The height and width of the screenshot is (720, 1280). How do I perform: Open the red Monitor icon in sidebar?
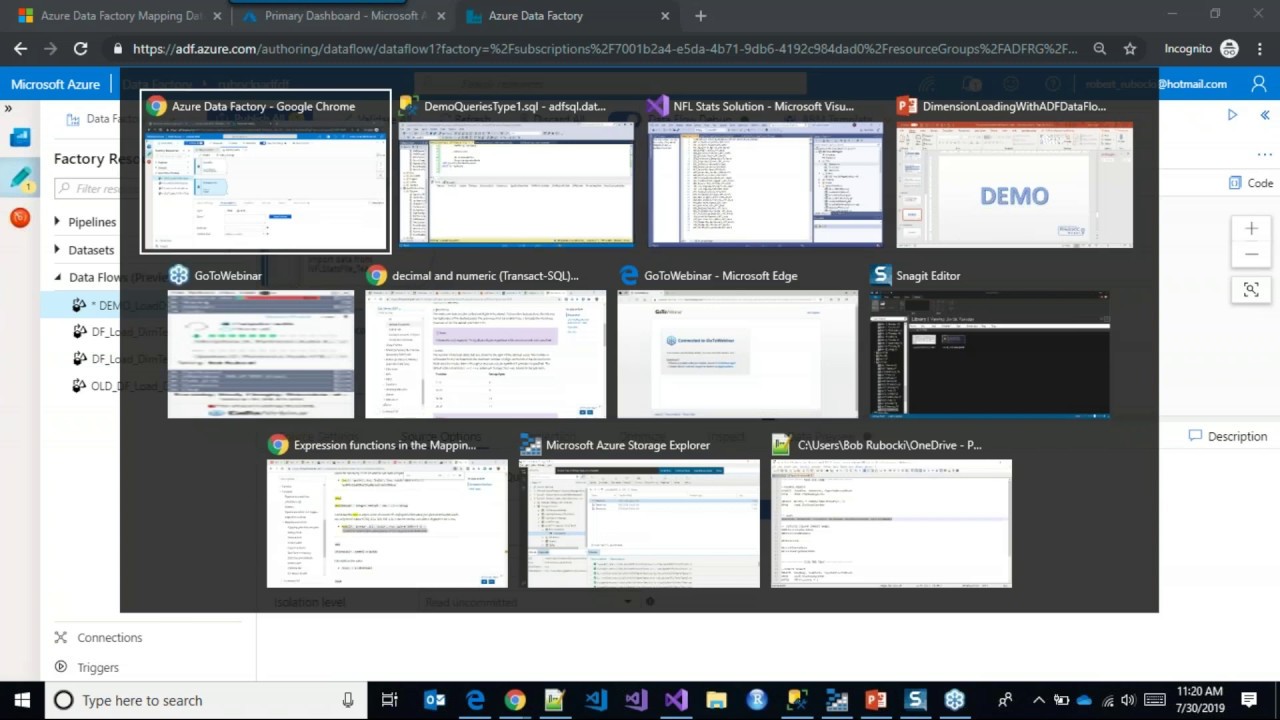pyautogui.click(x=20, y=217)
